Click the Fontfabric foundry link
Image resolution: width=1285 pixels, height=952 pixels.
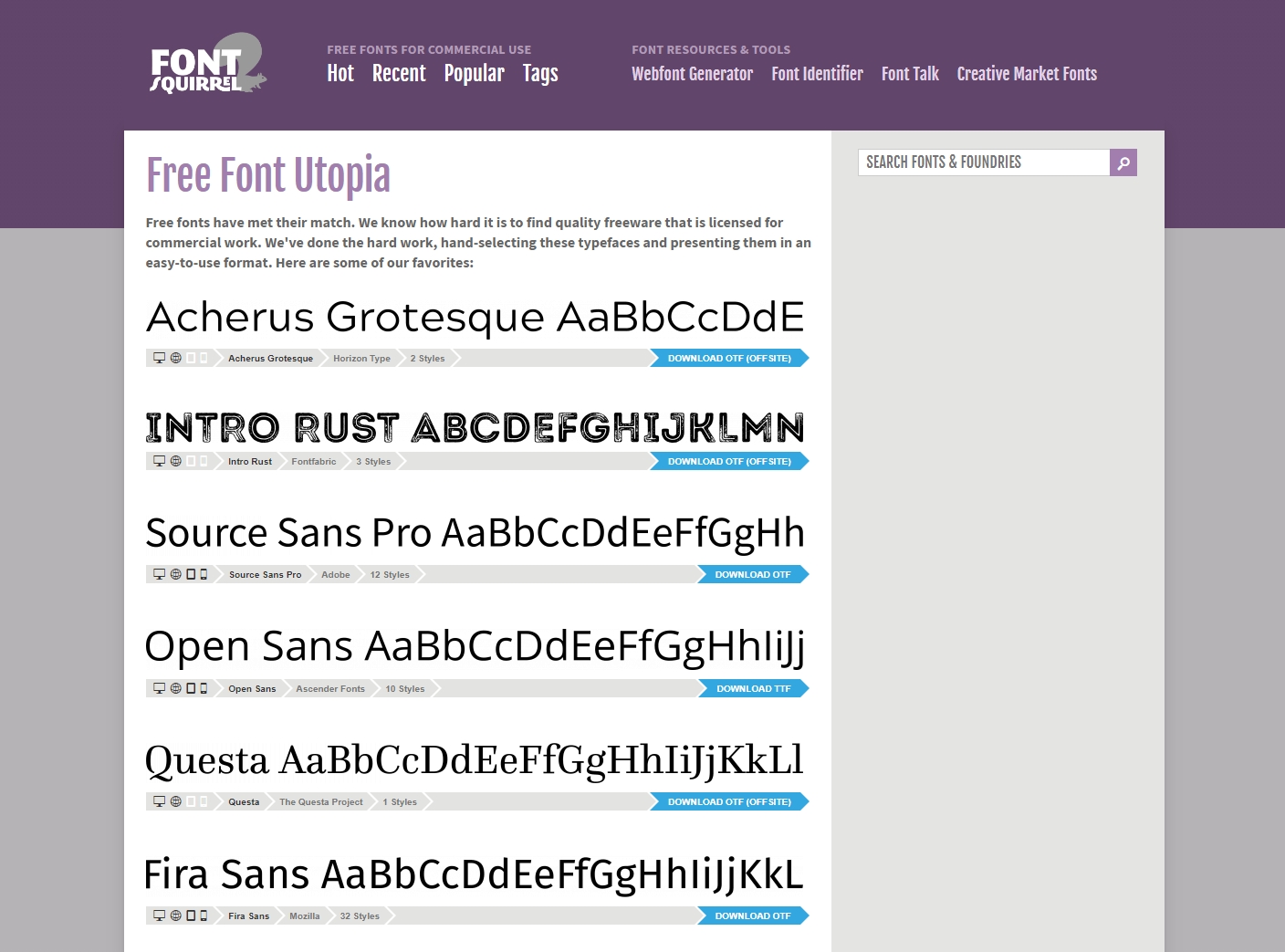tap(314, 461)
